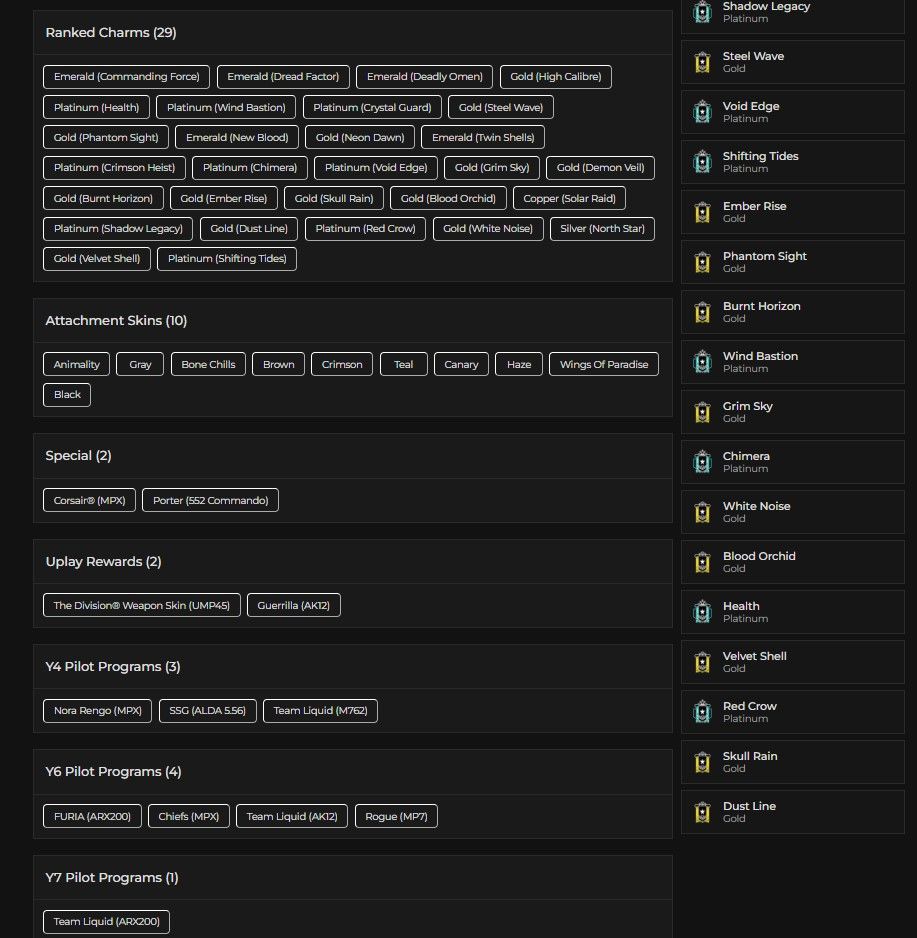Click the Shifting Tides platinum charm icon
917x938 pixels.
(702, 162)
